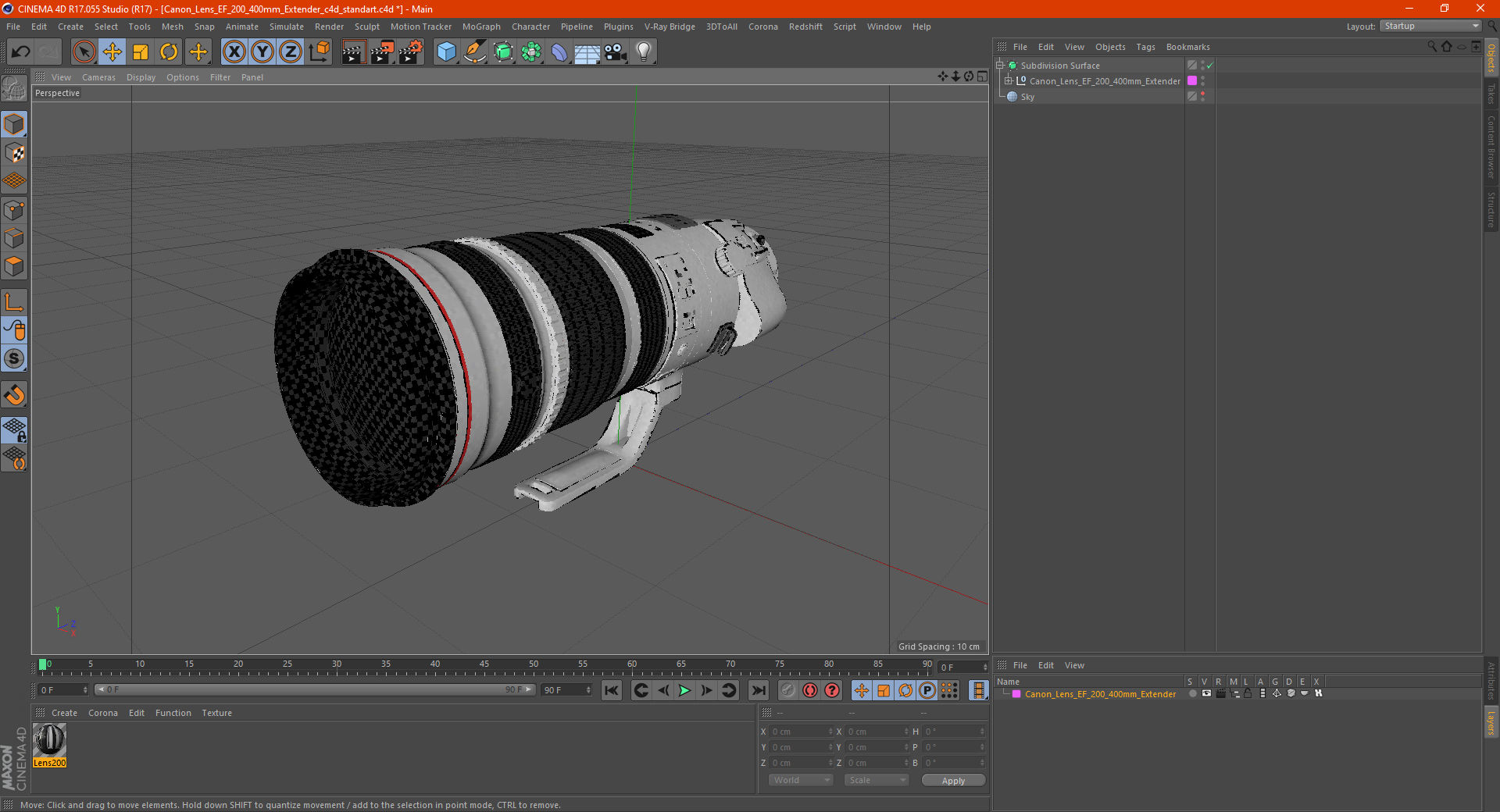Open the viewport Display menu

pyautogui.click(x=141, y=77)
